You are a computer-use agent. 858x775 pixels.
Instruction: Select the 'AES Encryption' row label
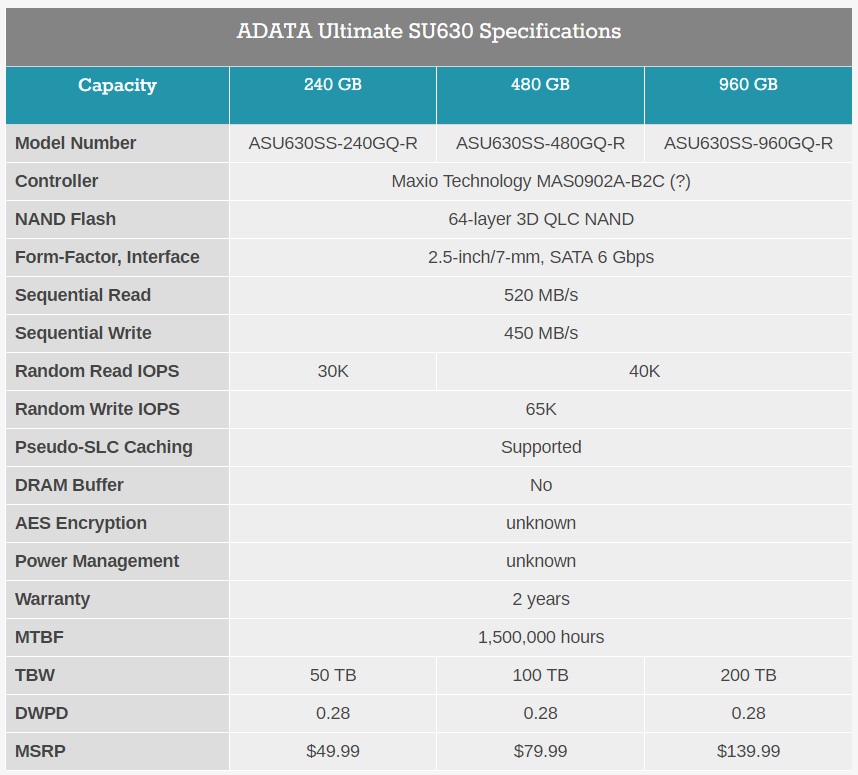pyautogui.click(x=80, y=523)
